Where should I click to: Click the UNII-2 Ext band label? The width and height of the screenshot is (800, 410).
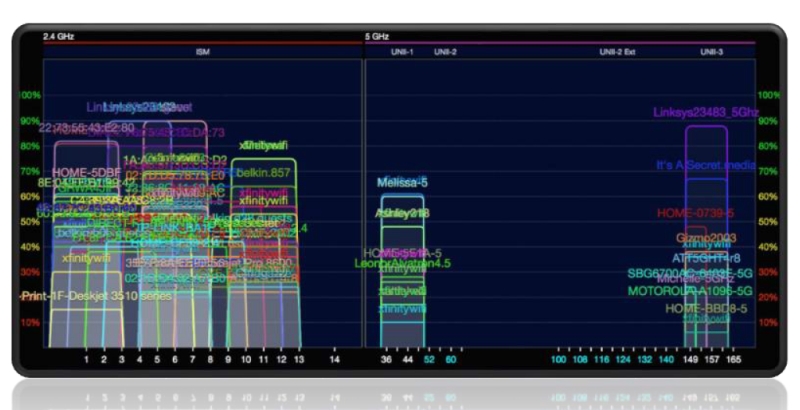(x=617, y=52)
